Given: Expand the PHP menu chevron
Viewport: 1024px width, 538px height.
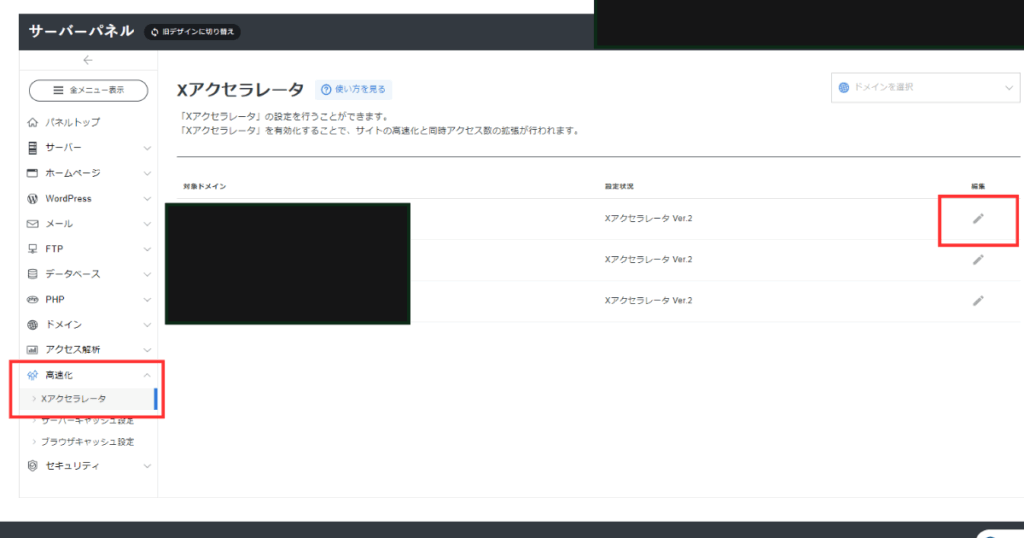Looking at the screenshot, I should pos(147,299).
